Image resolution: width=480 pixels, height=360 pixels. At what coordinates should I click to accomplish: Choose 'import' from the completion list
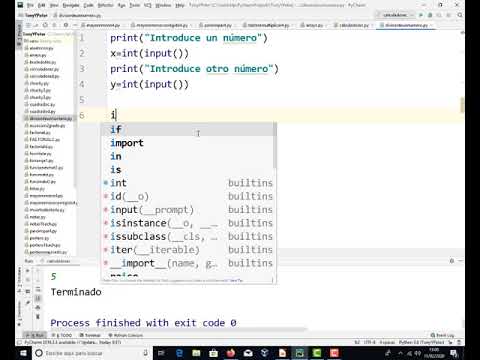coord(189,143)
